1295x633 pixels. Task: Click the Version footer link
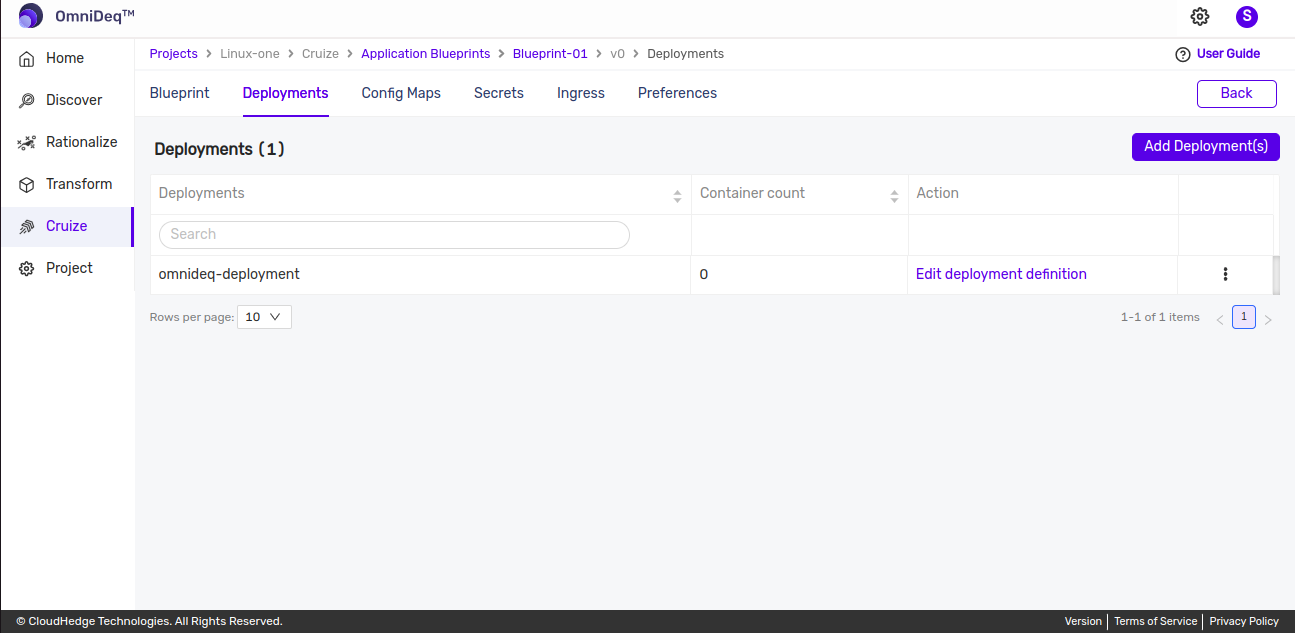(x=1083, y=621)
